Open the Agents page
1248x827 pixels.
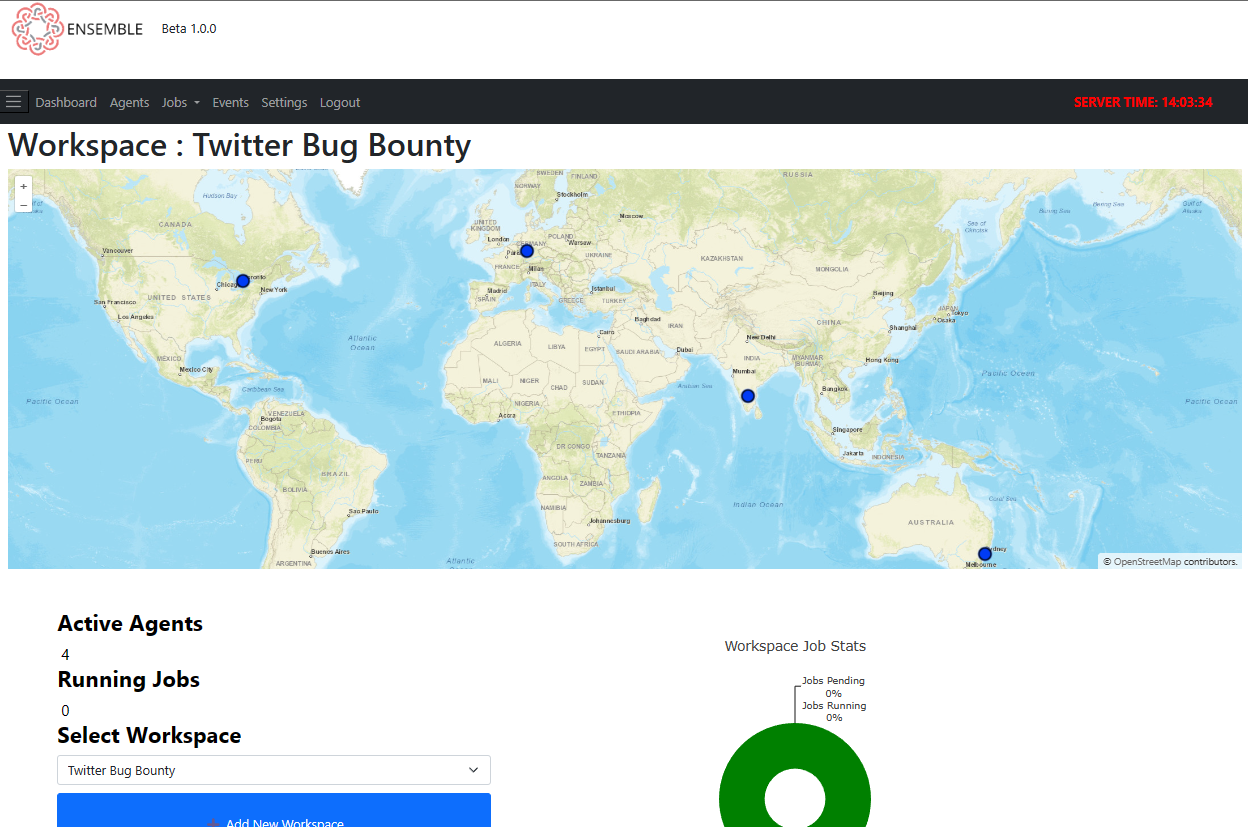click(x=129, y=102)
